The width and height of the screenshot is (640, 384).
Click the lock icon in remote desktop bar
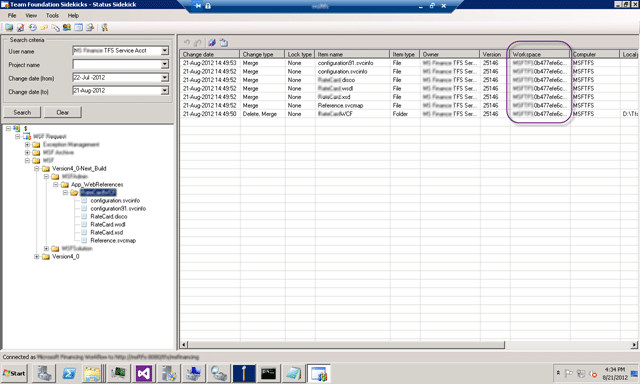[x=208, y=6]
